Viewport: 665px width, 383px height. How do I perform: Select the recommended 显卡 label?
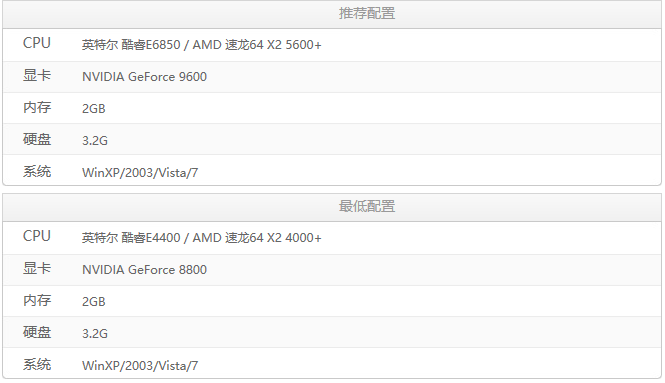point(37,75)
